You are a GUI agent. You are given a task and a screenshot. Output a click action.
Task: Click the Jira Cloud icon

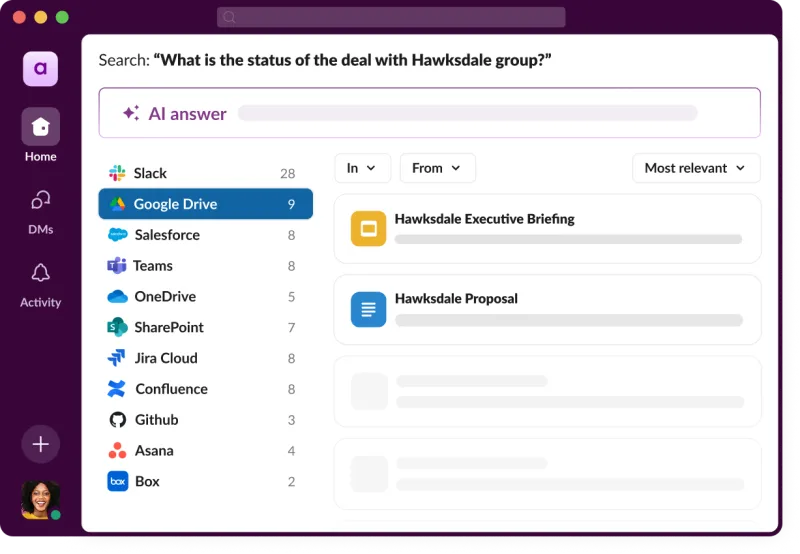pyautogui.click(x=116, y=358)
